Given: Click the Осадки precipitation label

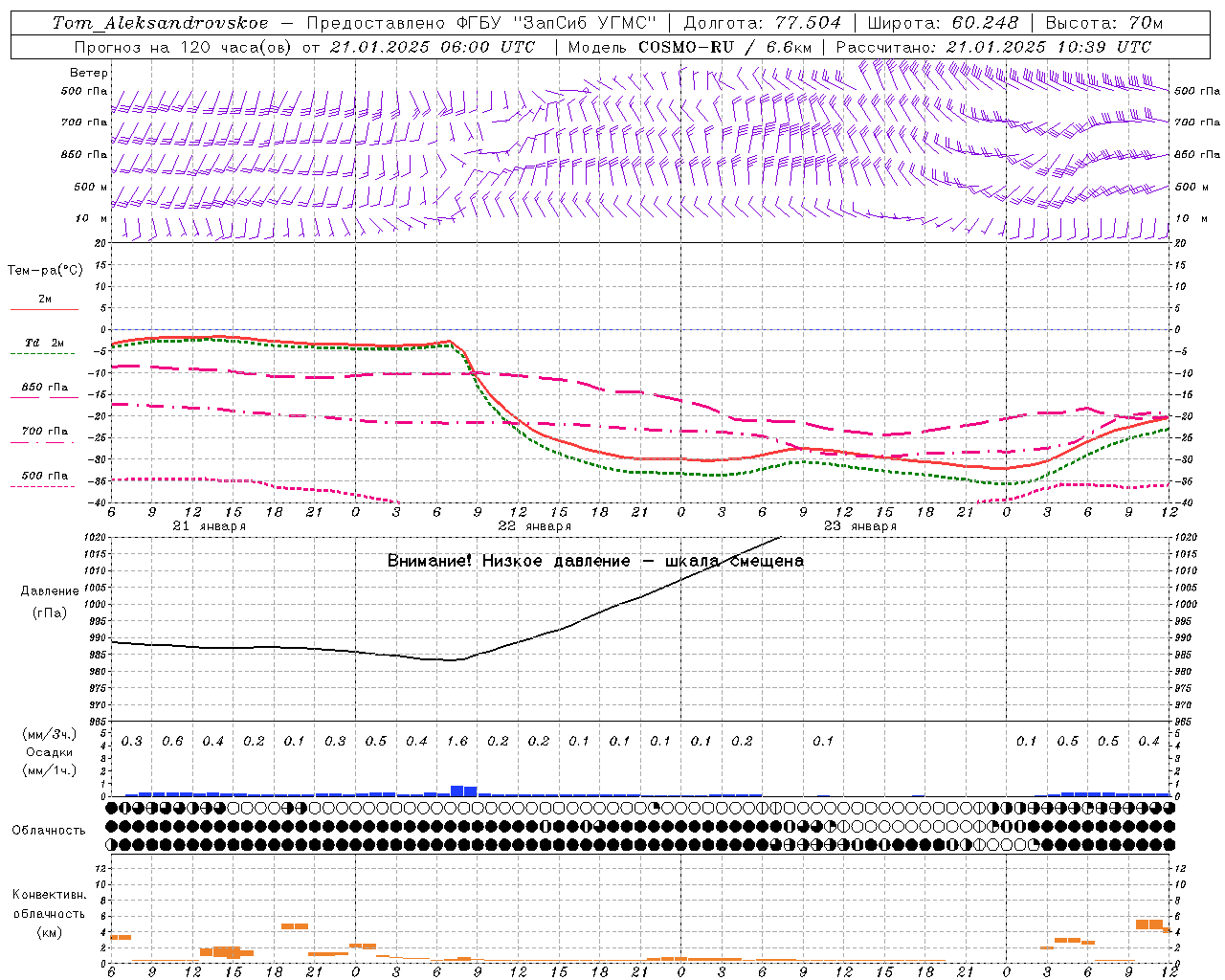Looking at the screenshot, I should pos(50,752).
